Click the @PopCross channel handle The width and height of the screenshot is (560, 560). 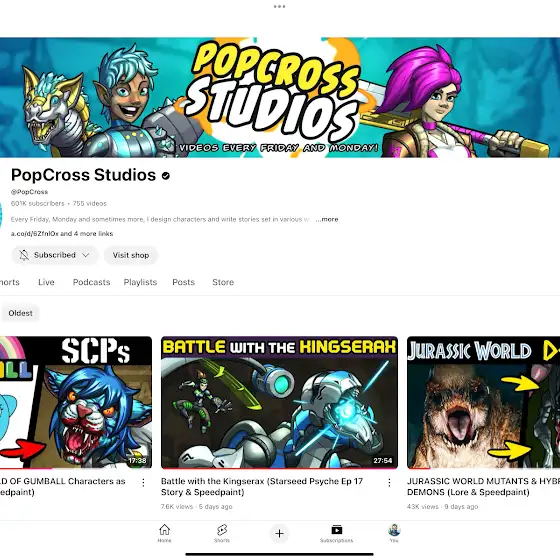tap(29, 192)
